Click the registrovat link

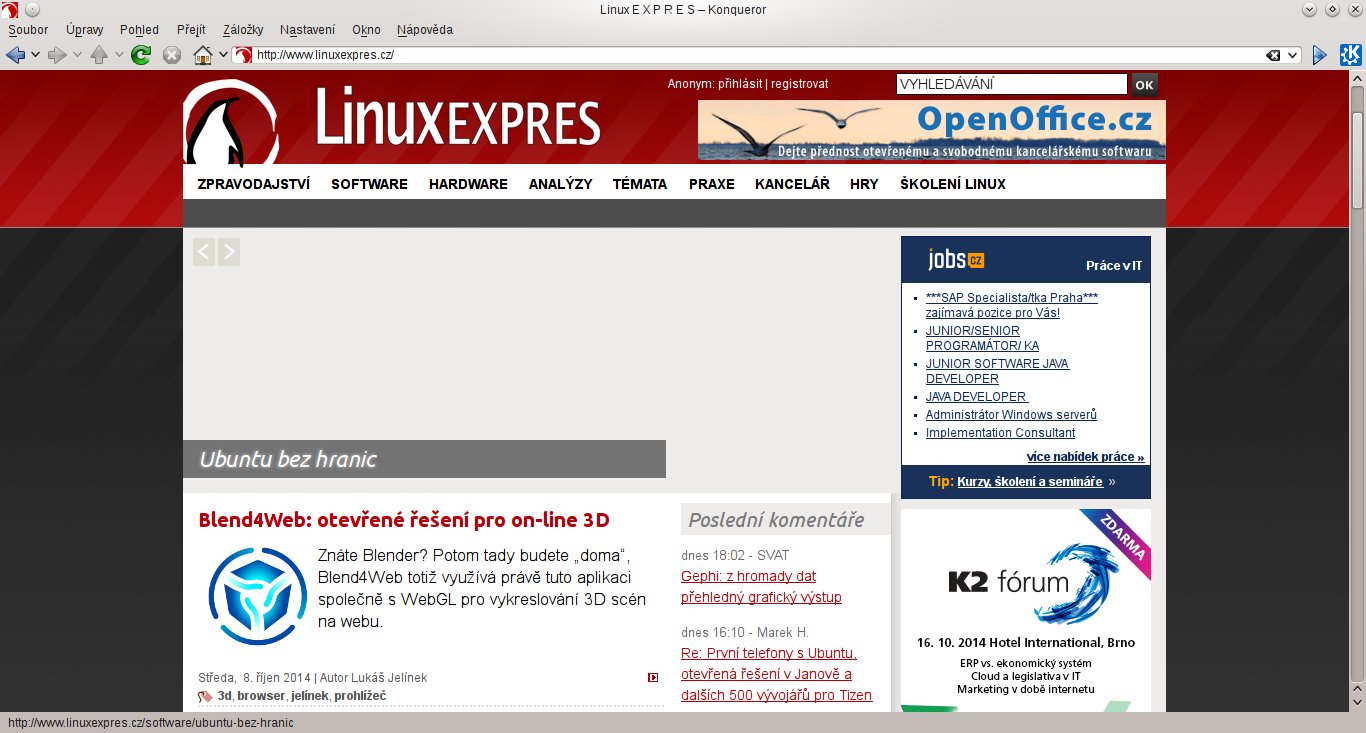point(799,84)
